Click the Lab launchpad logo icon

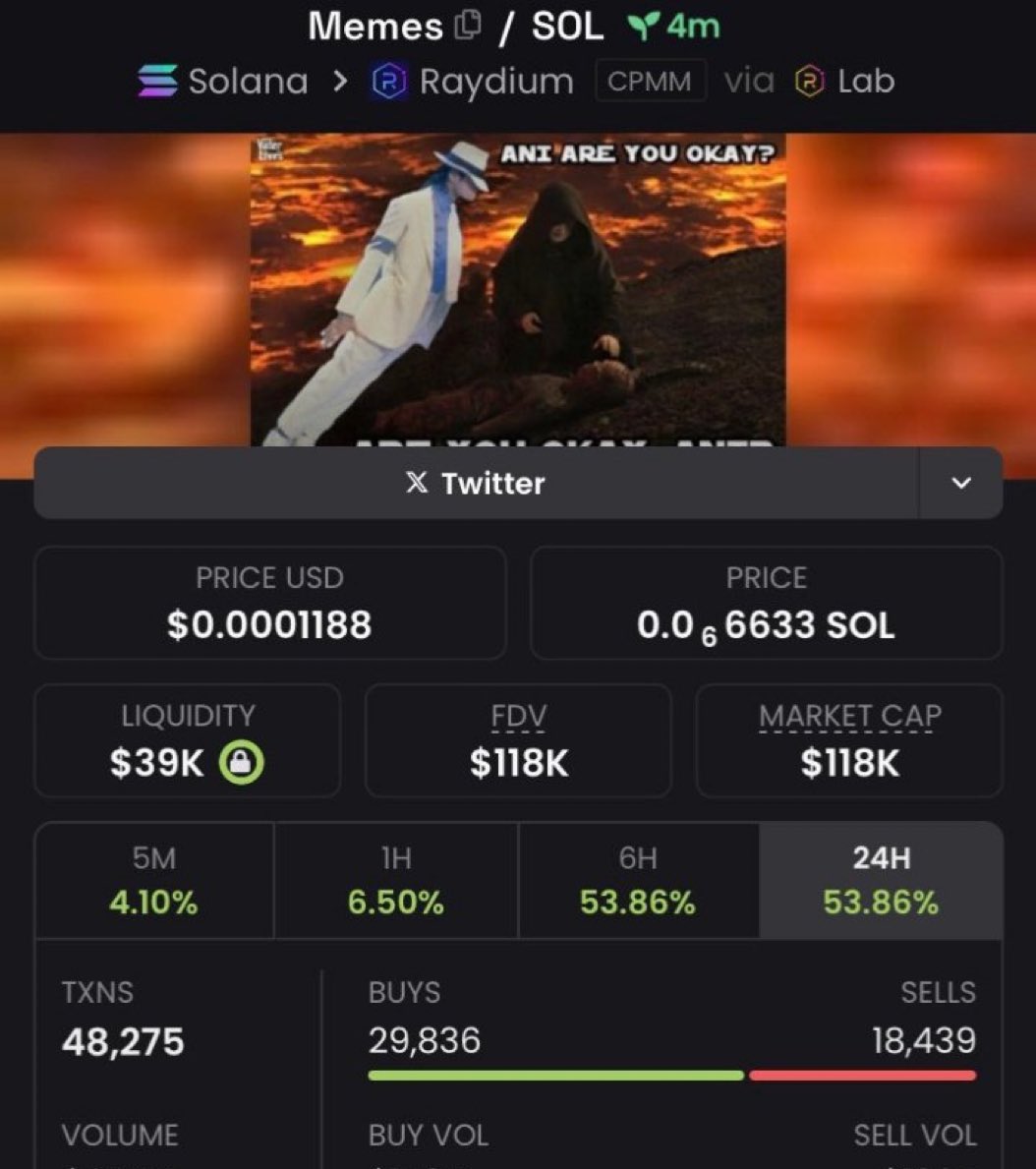click(809, 81)
